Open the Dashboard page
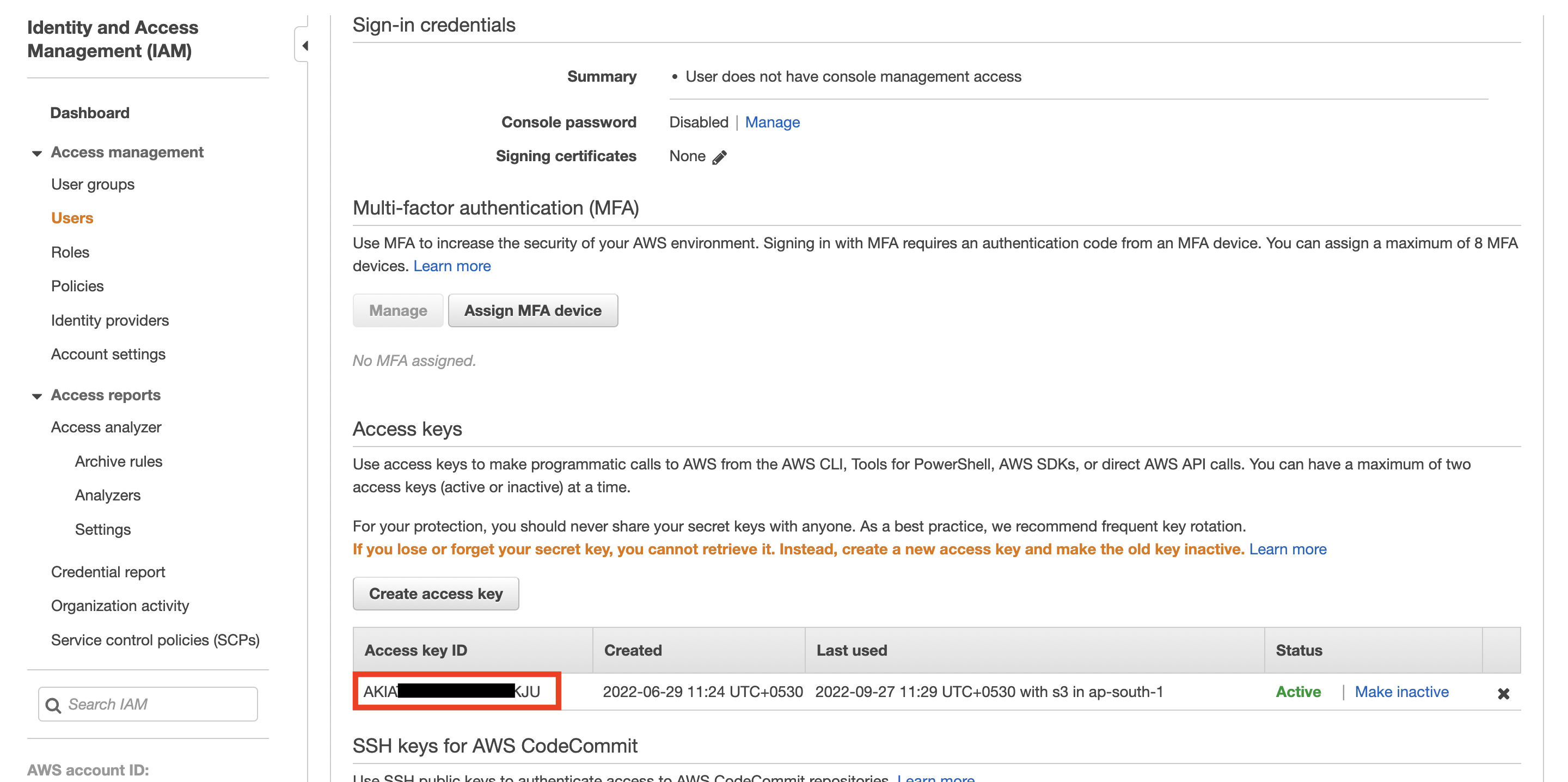The height and width of the screenshot is (782, 1568). 89,113
